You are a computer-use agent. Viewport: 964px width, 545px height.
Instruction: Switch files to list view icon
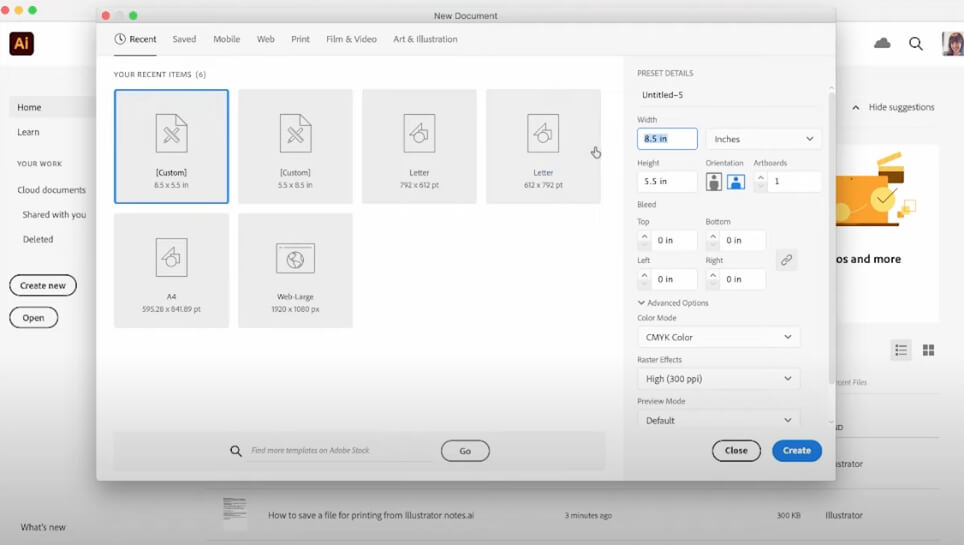click(x=901, y=350)
